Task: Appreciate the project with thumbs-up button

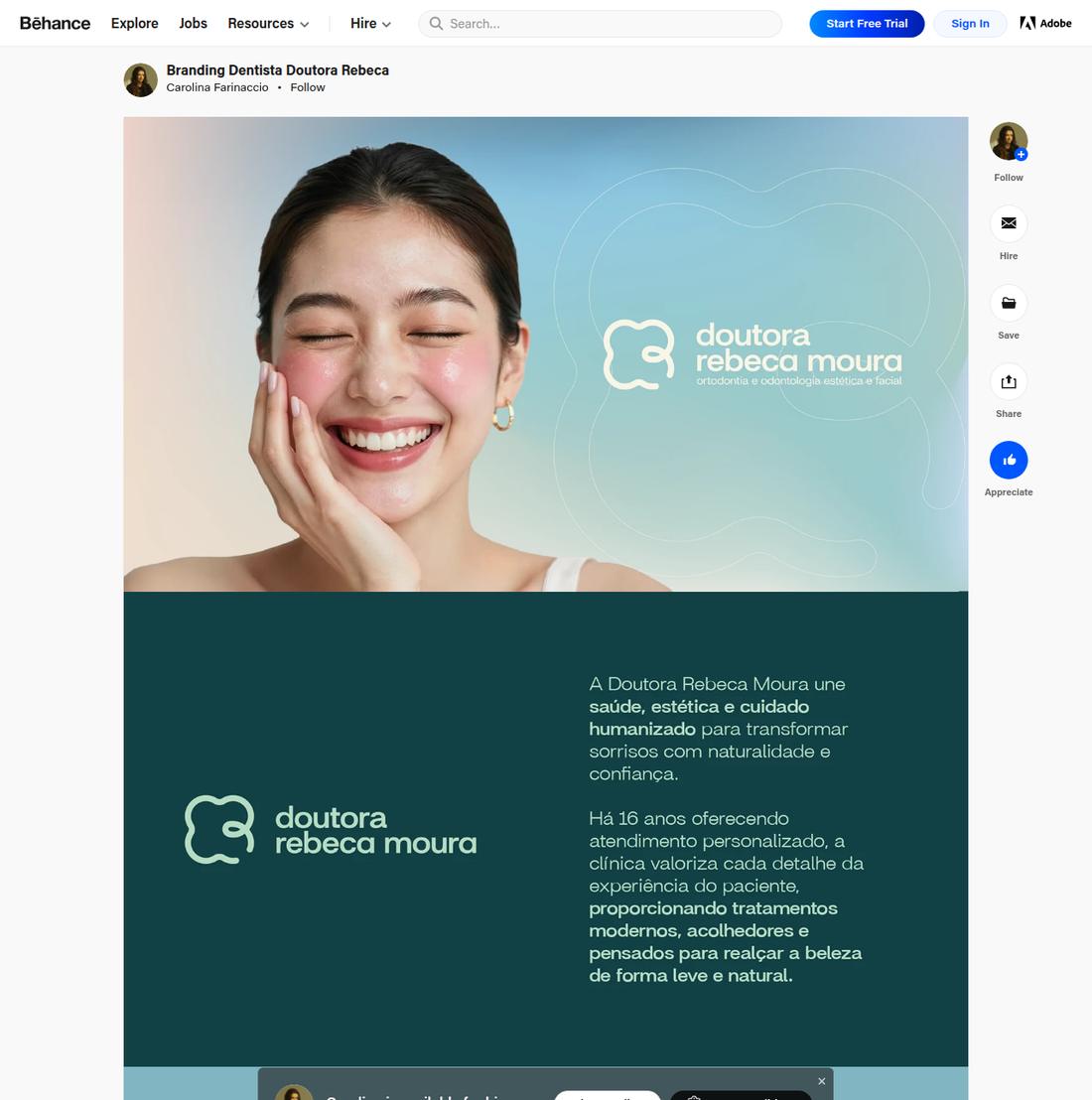Action: coord(1009,461)
